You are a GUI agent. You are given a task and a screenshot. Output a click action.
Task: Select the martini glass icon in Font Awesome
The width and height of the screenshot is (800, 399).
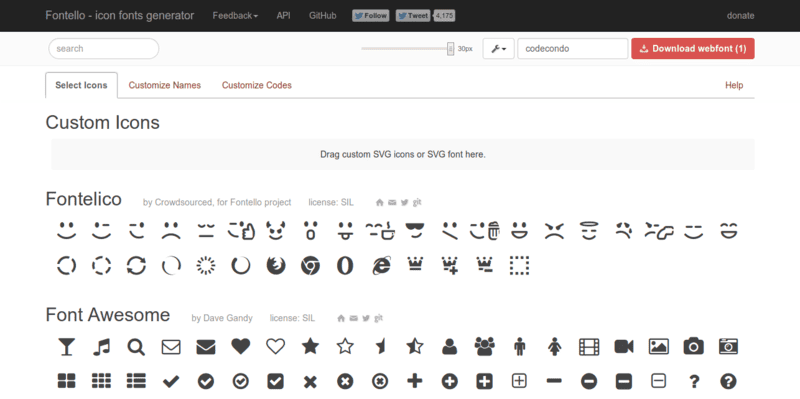click(66, 347)
